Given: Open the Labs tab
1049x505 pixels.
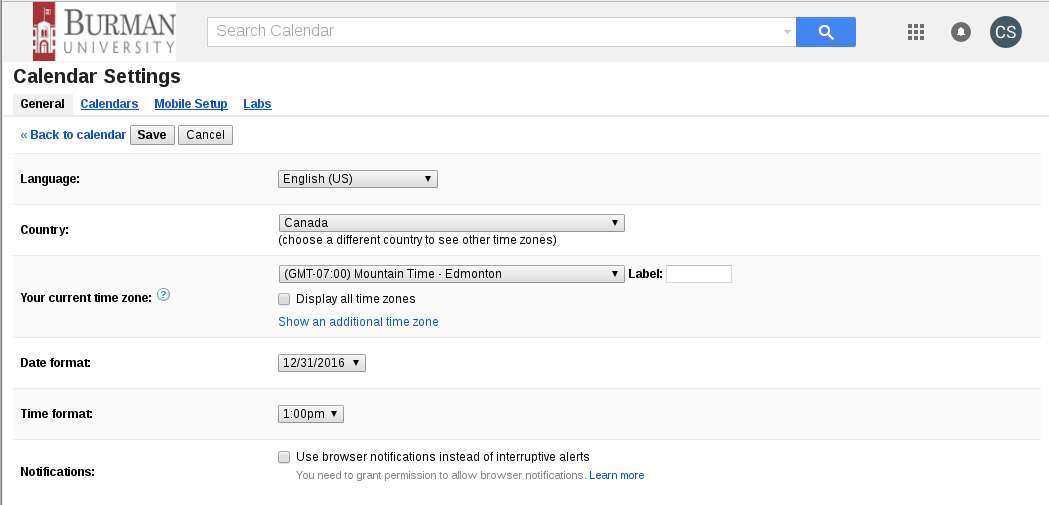Looking at the screenshot, I should (258, 104).
